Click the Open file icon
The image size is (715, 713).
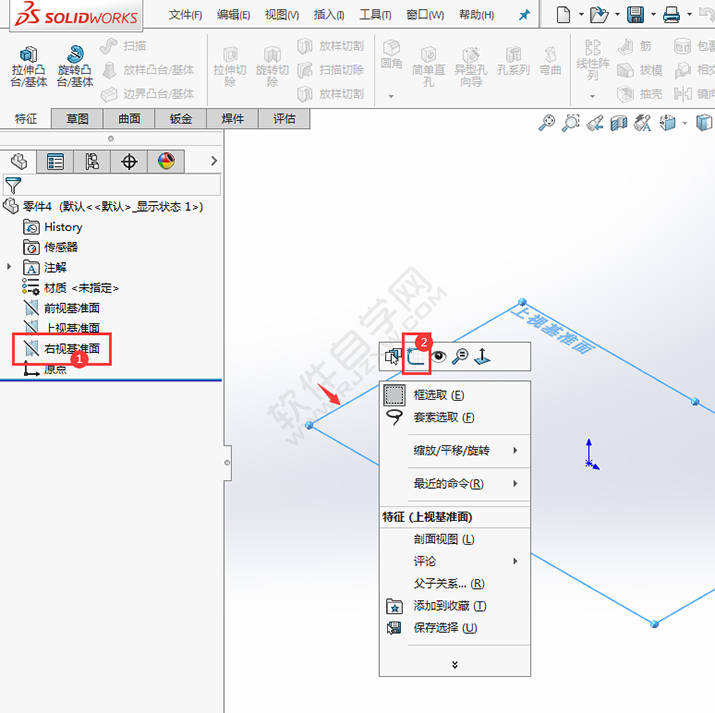point(599,15)
